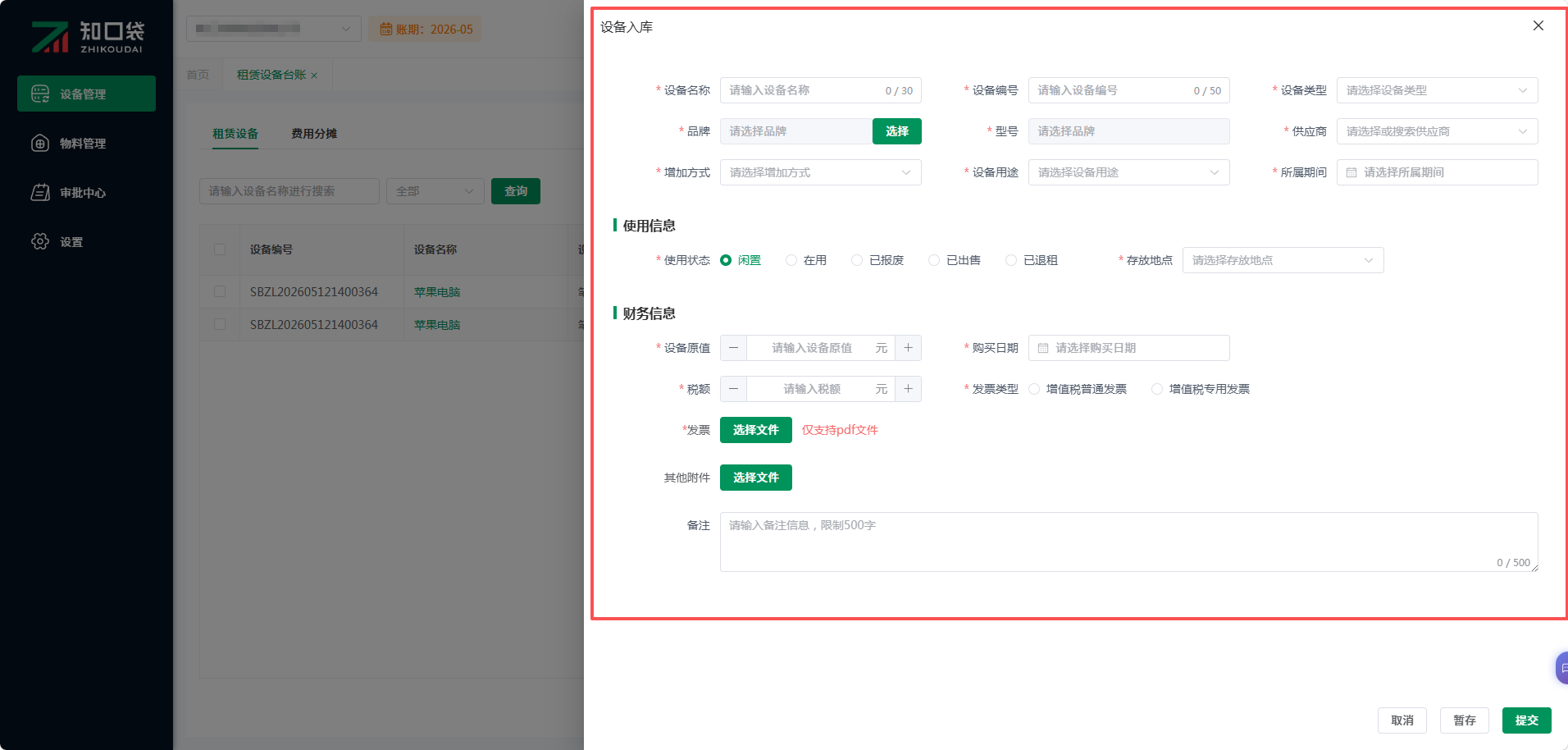Click the 取消 button

(x=1402, y=720)
